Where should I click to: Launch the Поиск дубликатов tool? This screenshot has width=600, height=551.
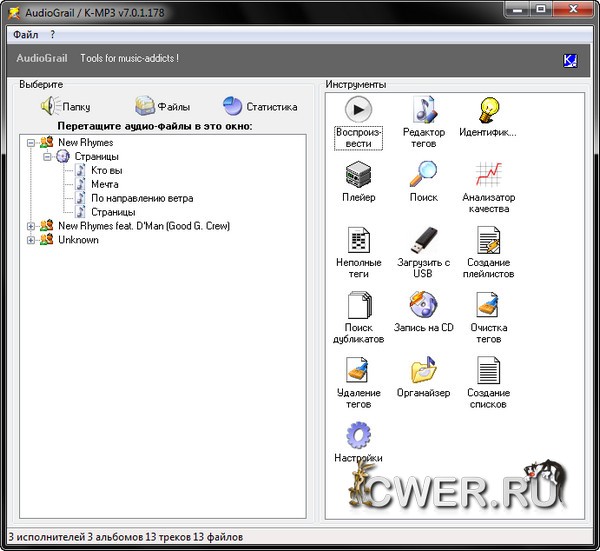click(358, 305)
